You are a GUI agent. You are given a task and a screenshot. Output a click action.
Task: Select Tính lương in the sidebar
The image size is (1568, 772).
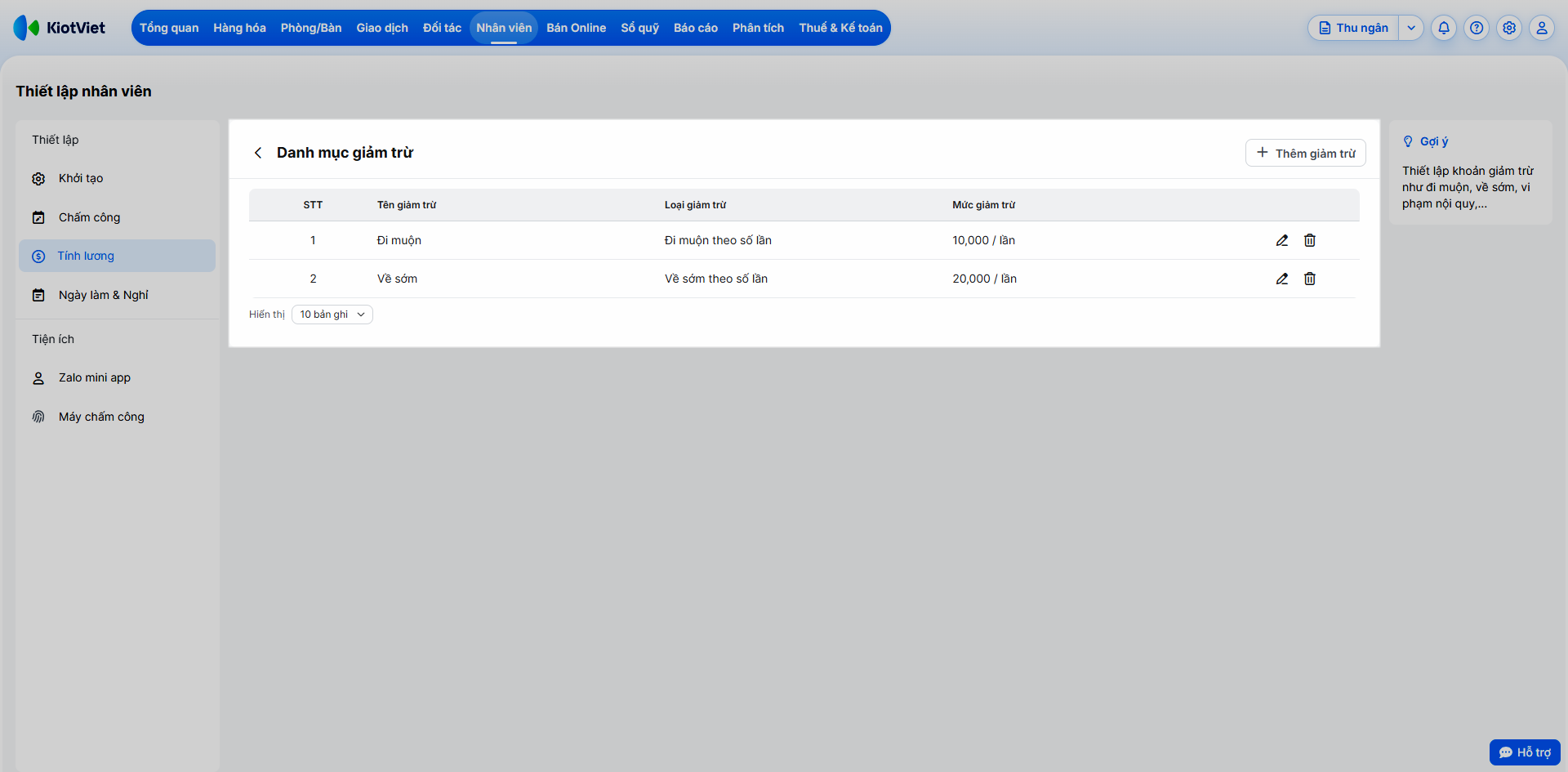point(117,256)
